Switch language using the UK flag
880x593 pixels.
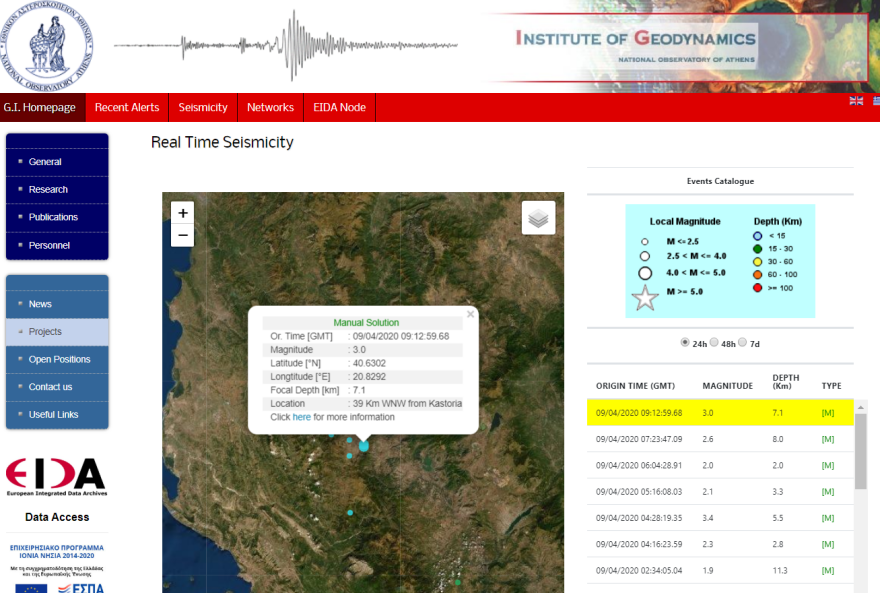click(856, 101)
